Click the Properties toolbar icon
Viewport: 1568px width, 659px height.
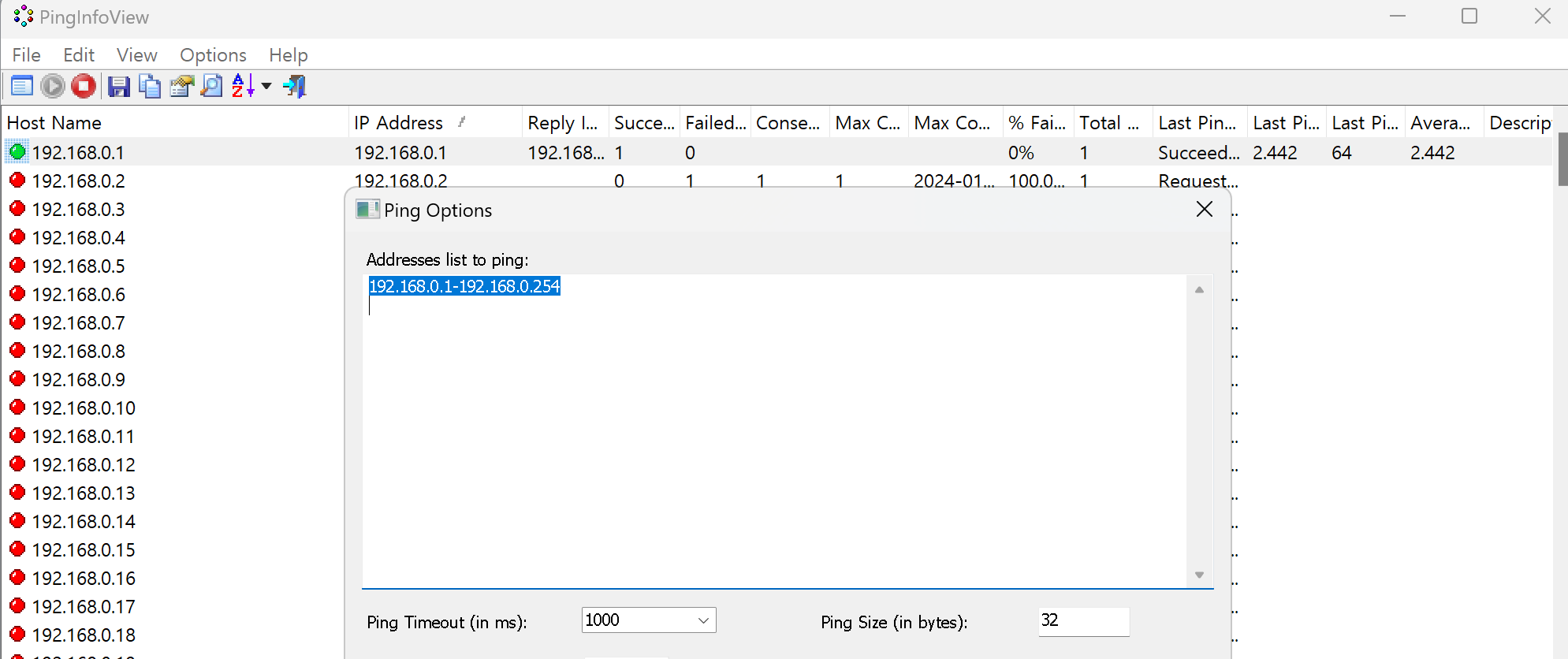point(181,86)
